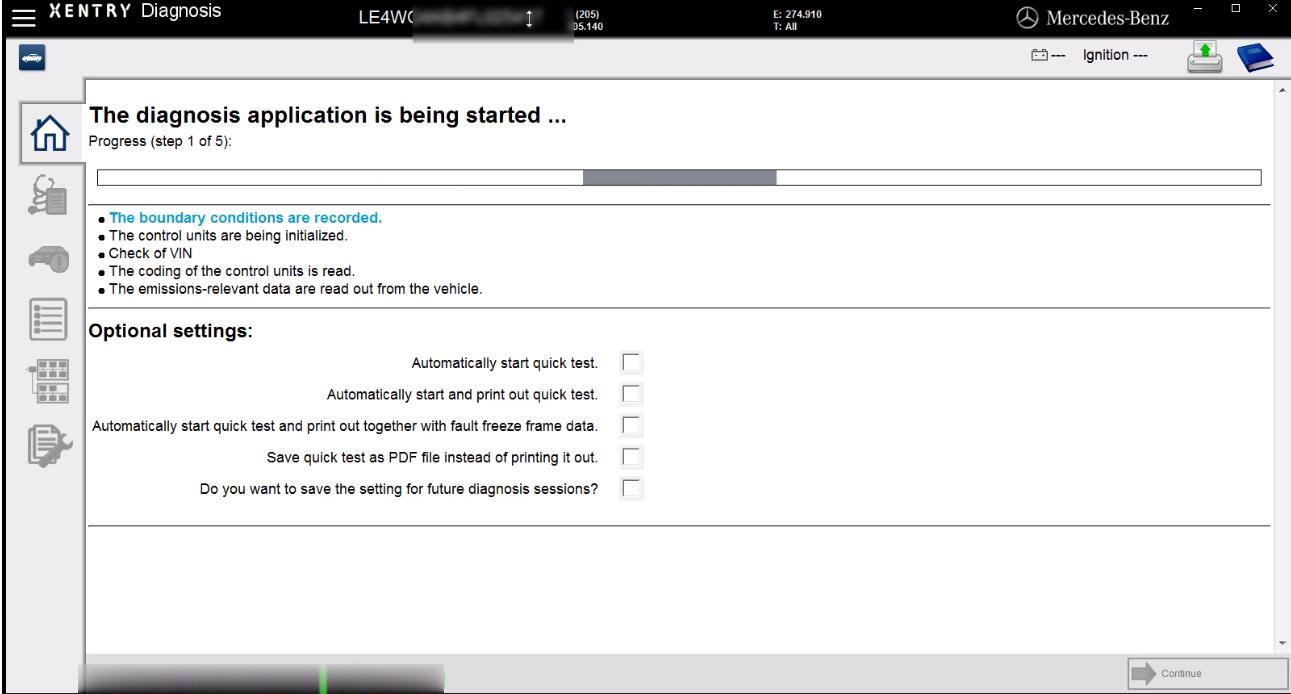Viewport: 1291px width, 694px height.
Task: Select 'The control units are being initialized.' line
Action: [228, 236]
